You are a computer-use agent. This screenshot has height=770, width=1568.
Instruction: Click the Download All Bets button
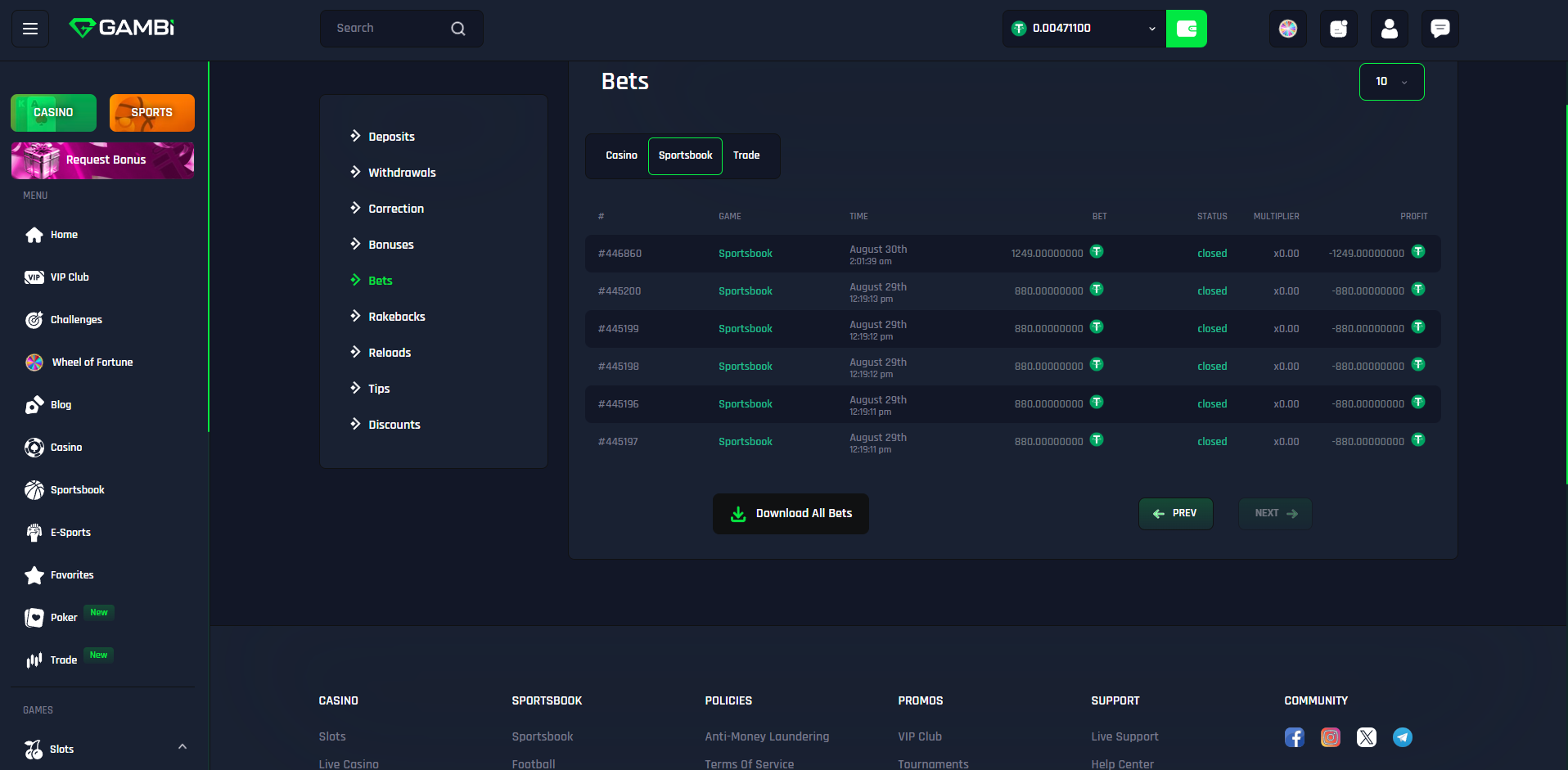point(791,514)
